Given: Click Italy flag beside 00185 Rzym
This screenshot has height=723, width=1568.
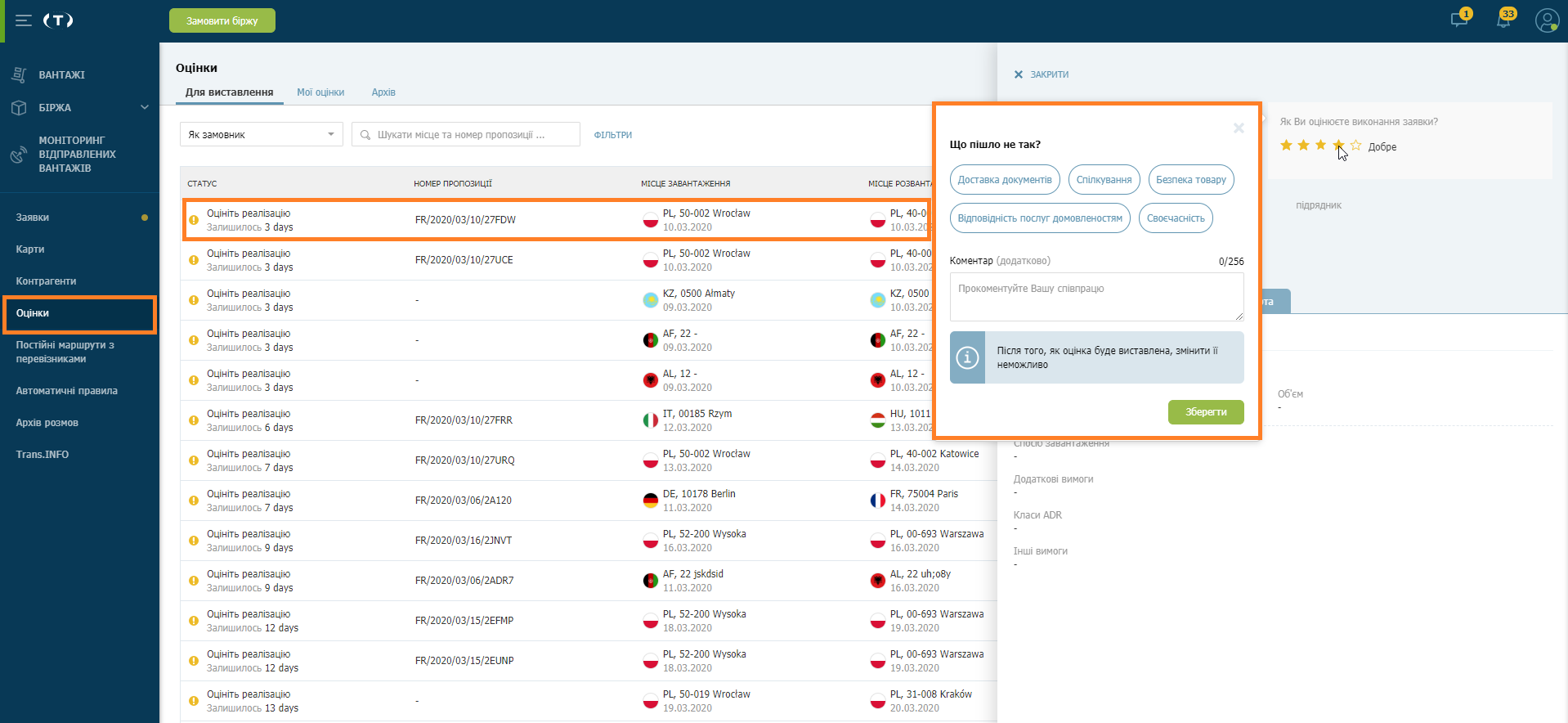Looking at the screenshot, I should [x=651, y=420].
